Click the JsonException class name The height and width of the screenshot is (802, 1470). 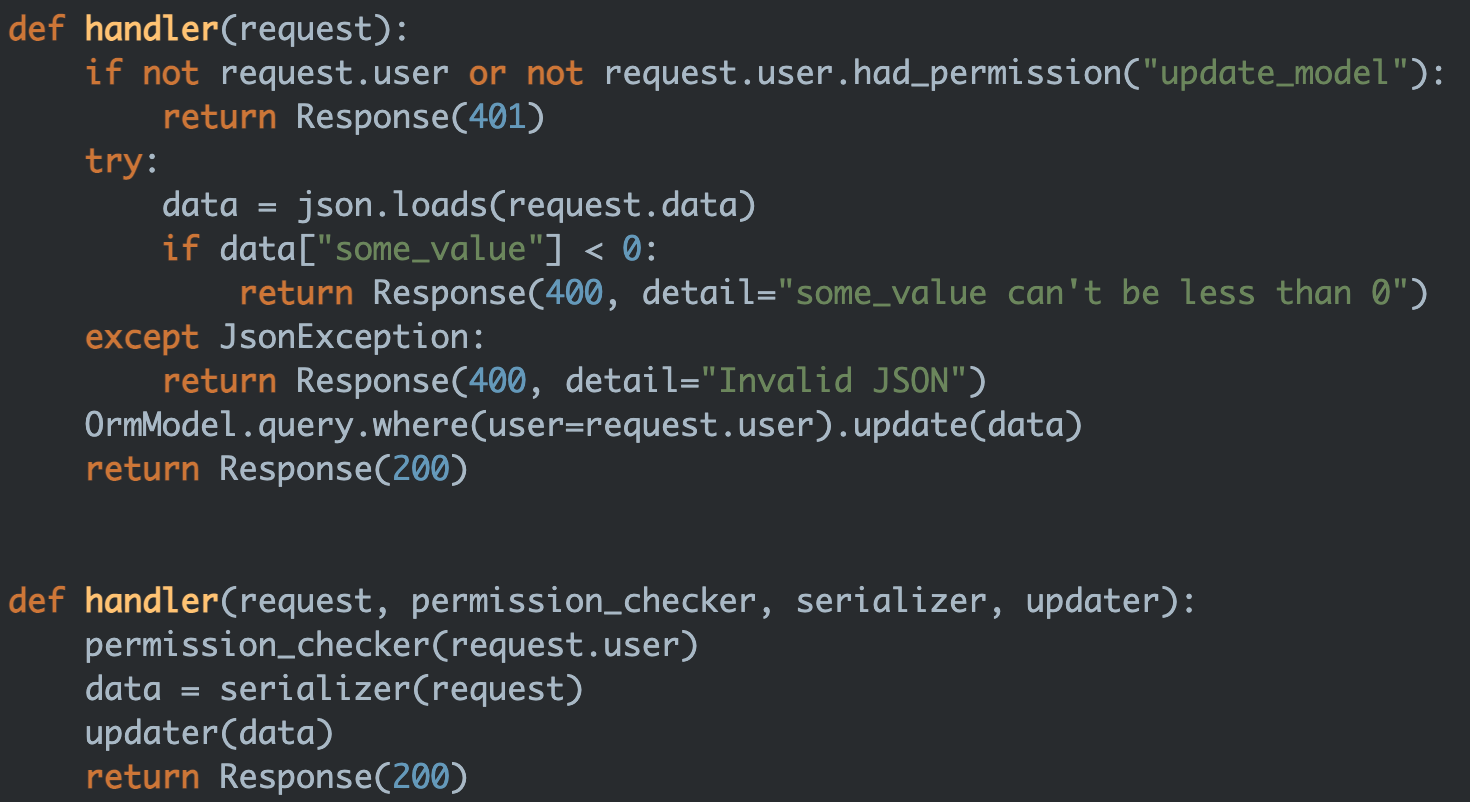coord(343,337)
